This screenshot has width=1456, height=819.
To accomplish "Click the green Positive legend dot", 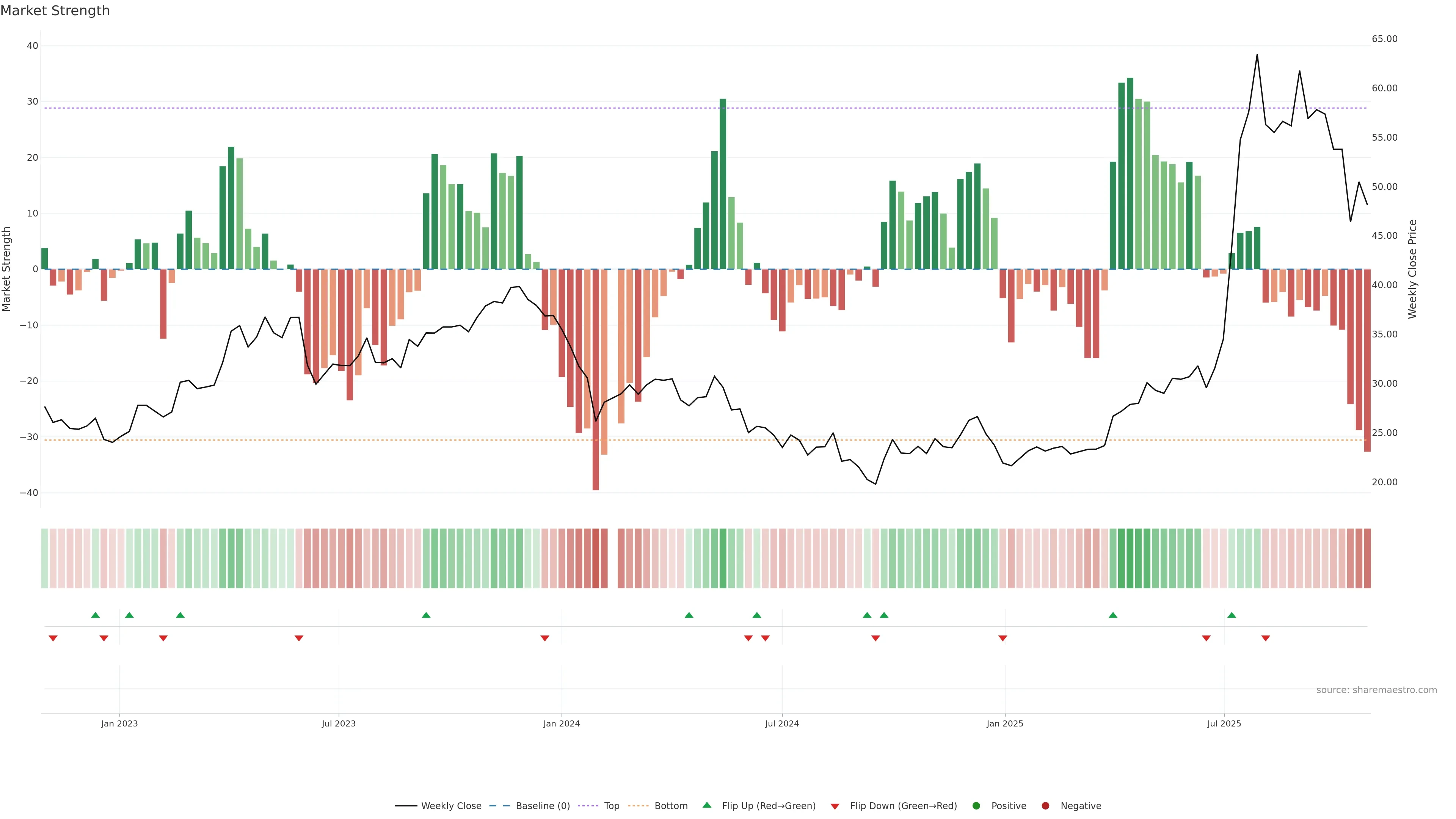I will (x=976, y=805).
